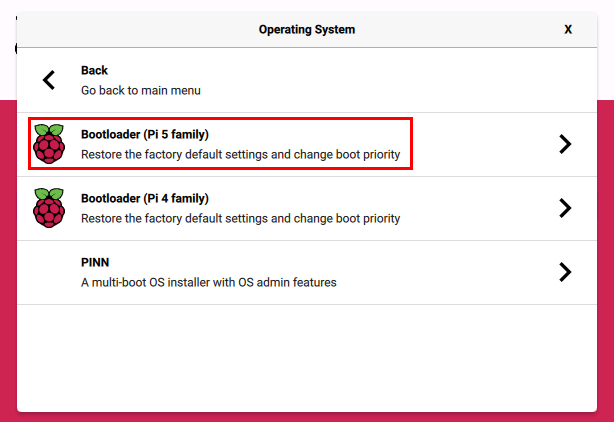Viewport: 614px width, 422px height.
Task: Click the Pi 4 "Restore the factory default settings" description
Action: (x=240, y=218)
